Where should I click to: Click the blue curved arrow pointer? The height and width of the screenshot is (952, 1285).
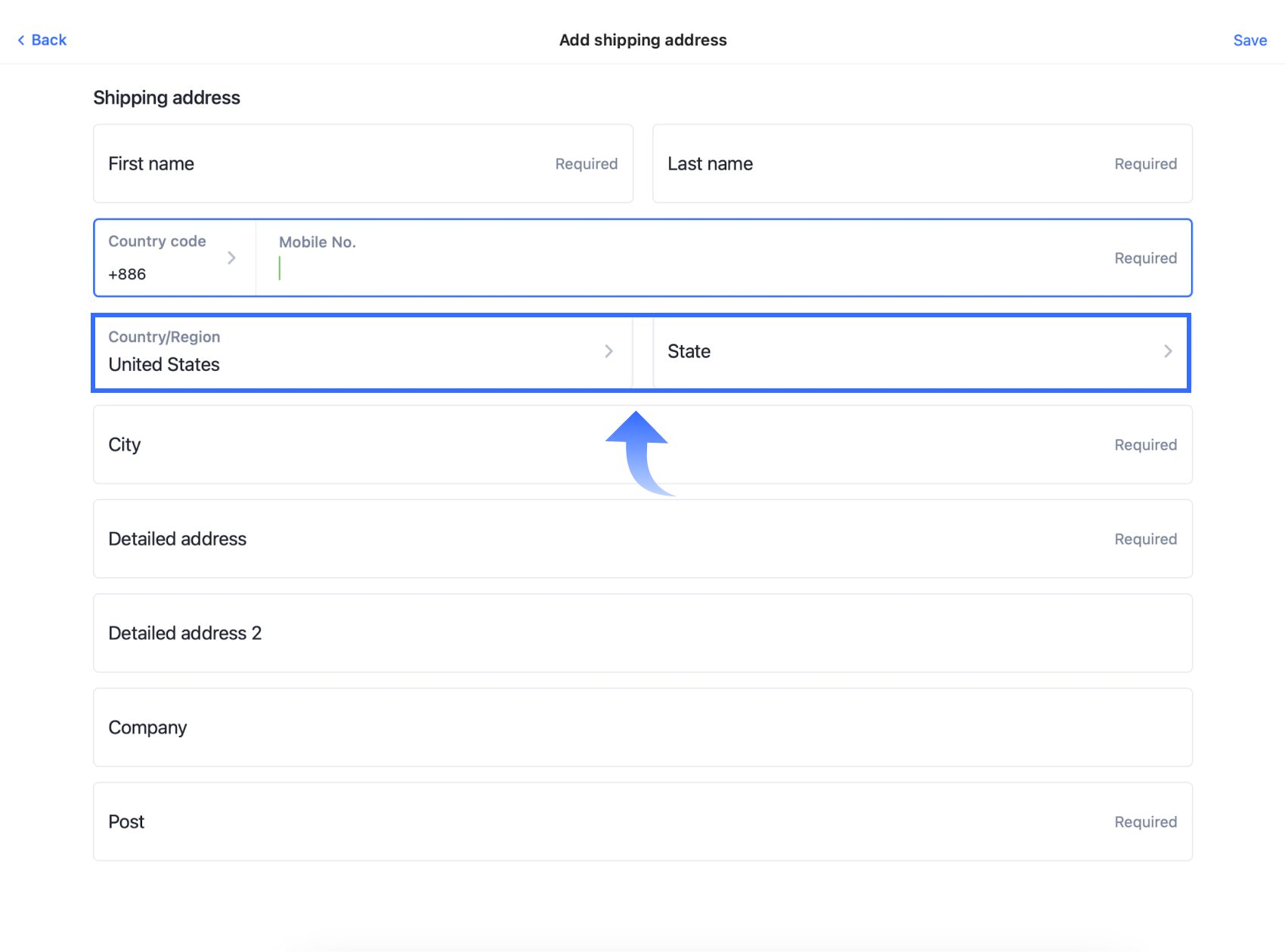click(x=638, y=452)
